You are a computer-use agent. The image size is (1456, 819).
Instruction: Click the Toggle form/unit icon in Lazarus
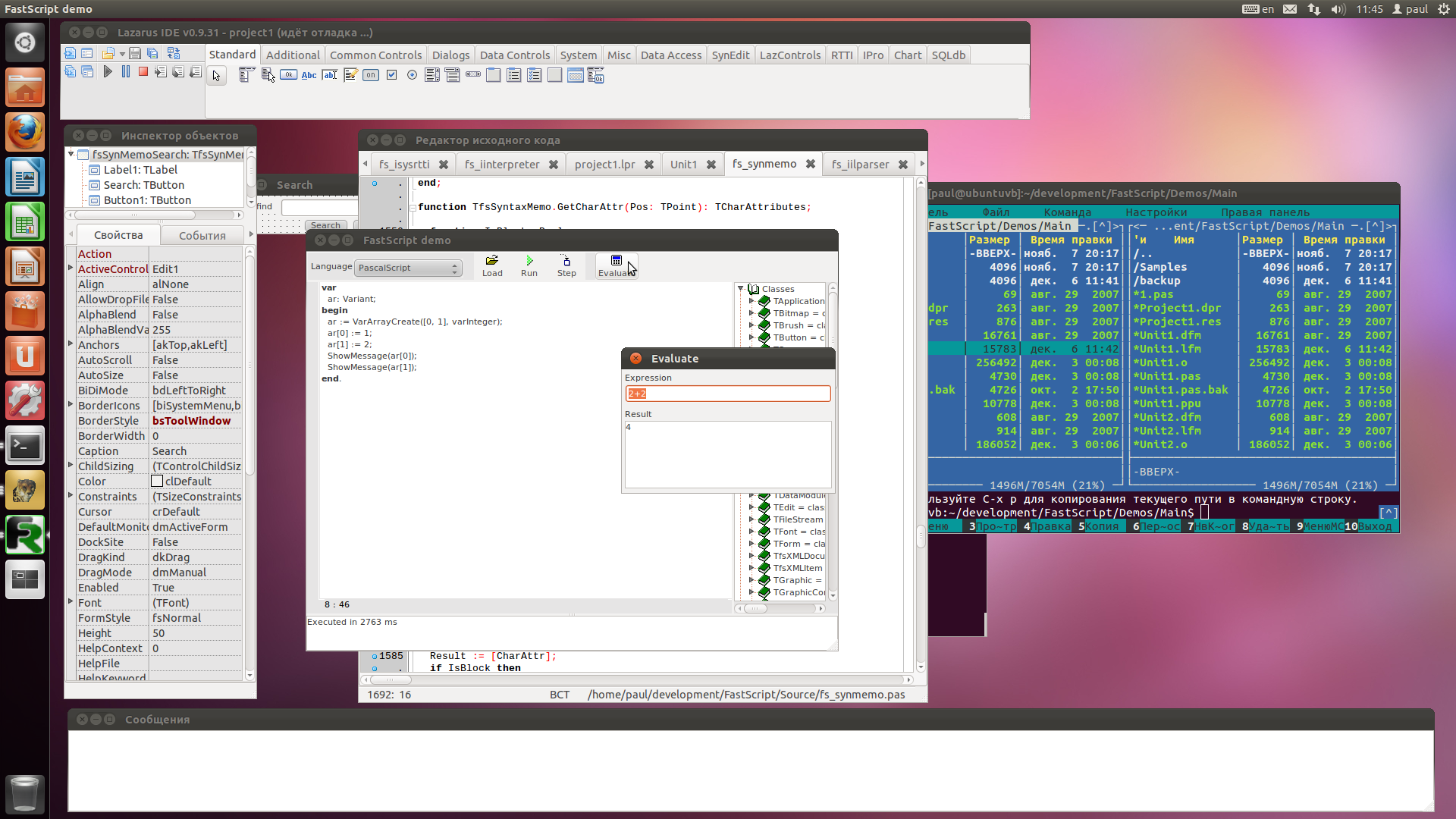pyautogui.click(x=174, y=53)
